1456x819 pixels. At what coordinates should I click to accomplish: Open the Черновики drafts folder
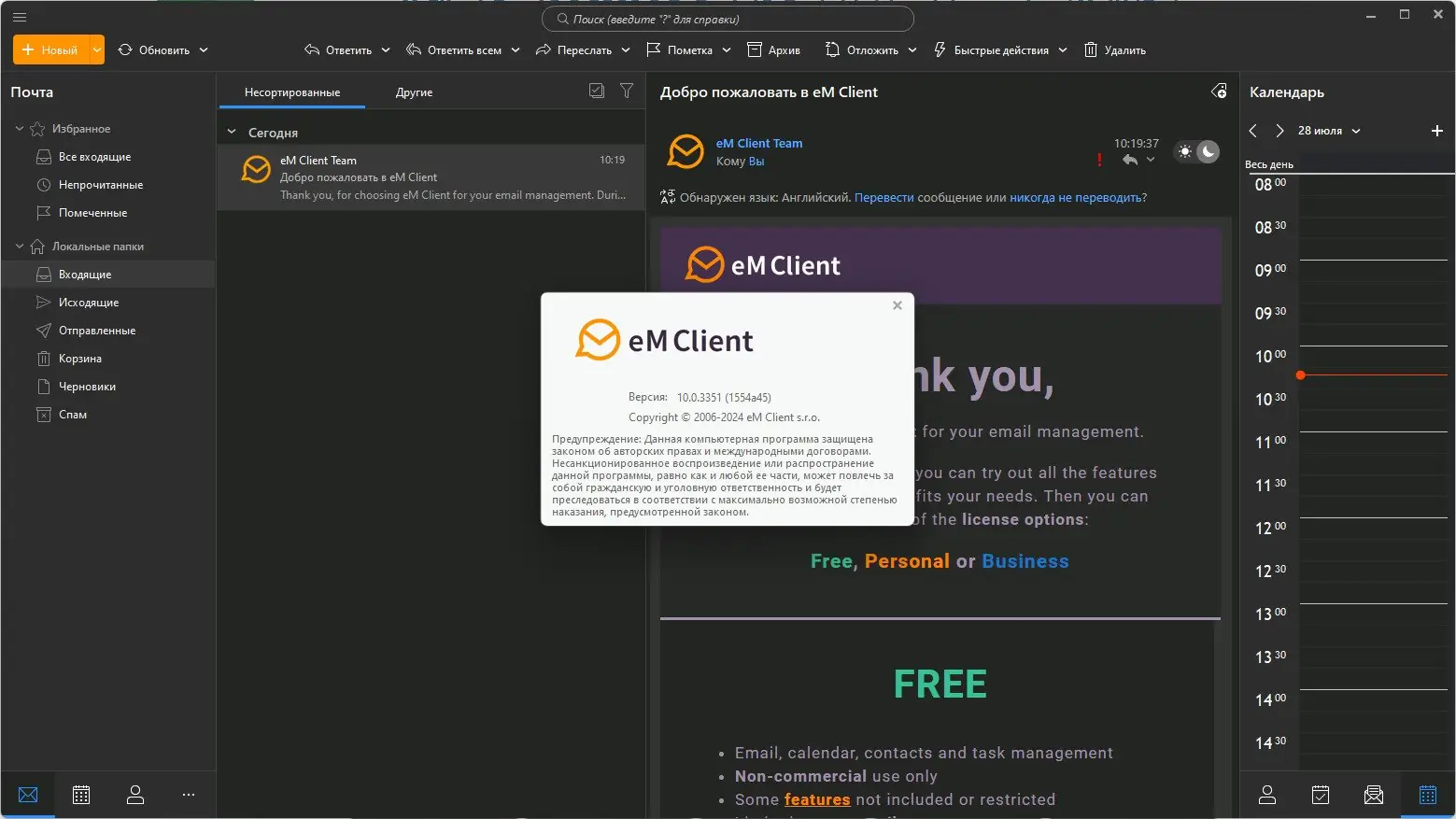[x=108, y=387]
